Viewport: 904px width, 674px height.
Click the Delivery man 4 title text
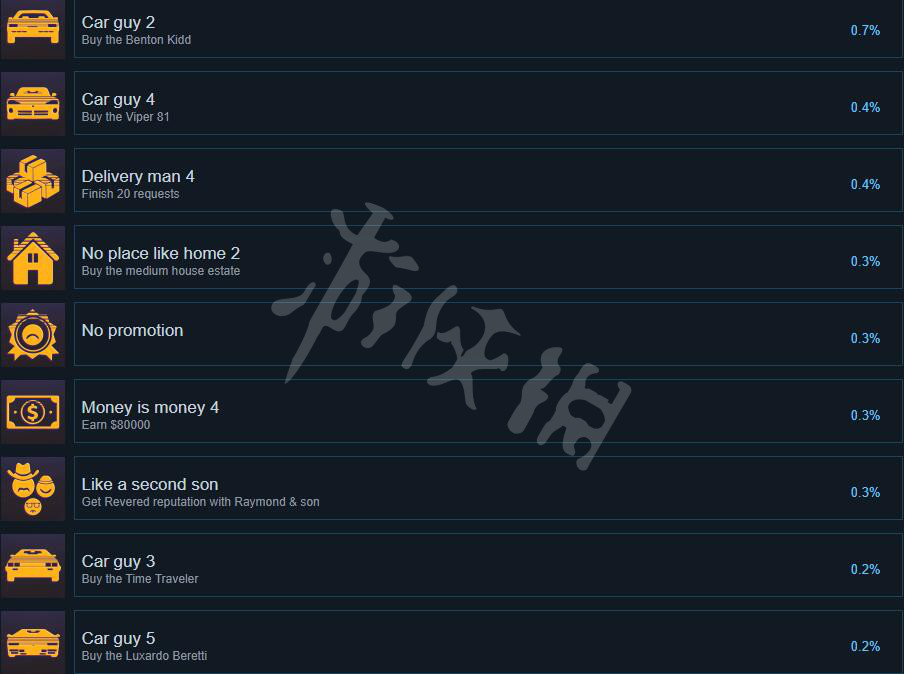click(138, 176)
